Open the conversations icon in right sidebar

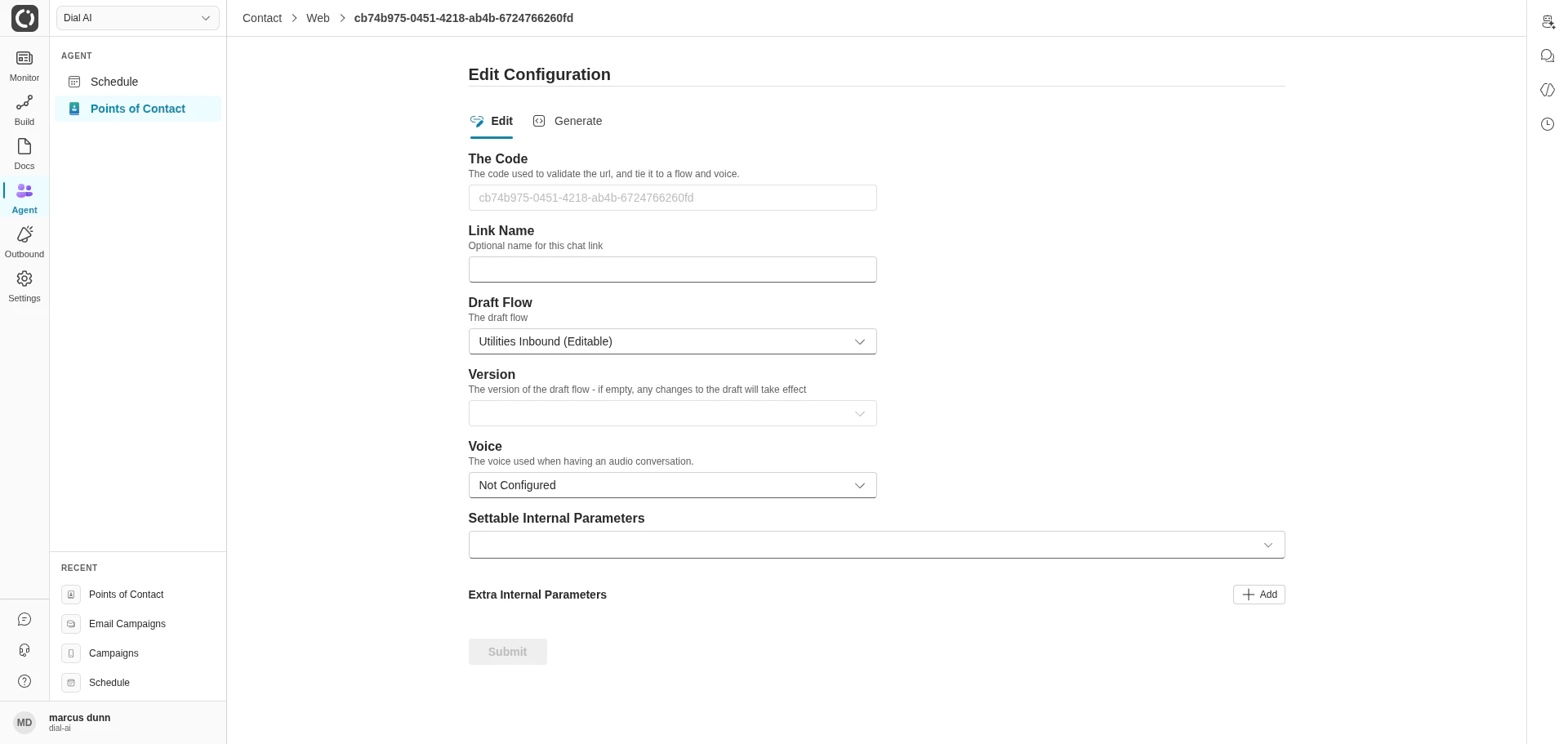pos(1548,56)
